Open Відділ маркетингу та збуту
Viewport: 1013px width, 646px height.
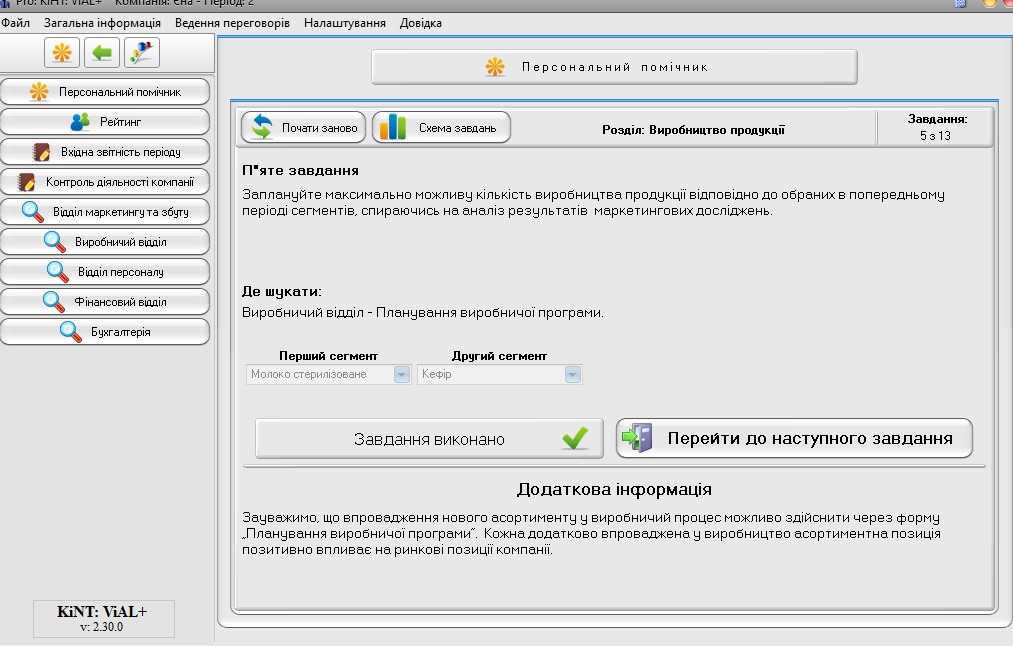105,212
